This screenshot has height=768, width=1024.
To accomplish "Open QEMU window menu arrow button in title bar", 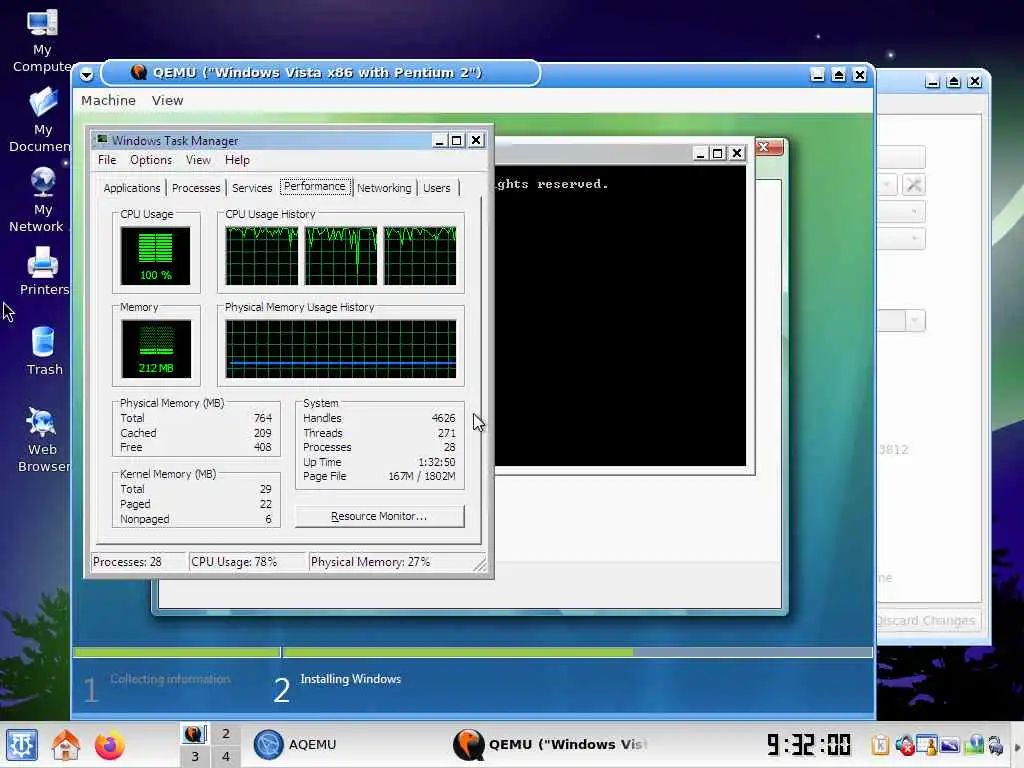I will [86, 74].
